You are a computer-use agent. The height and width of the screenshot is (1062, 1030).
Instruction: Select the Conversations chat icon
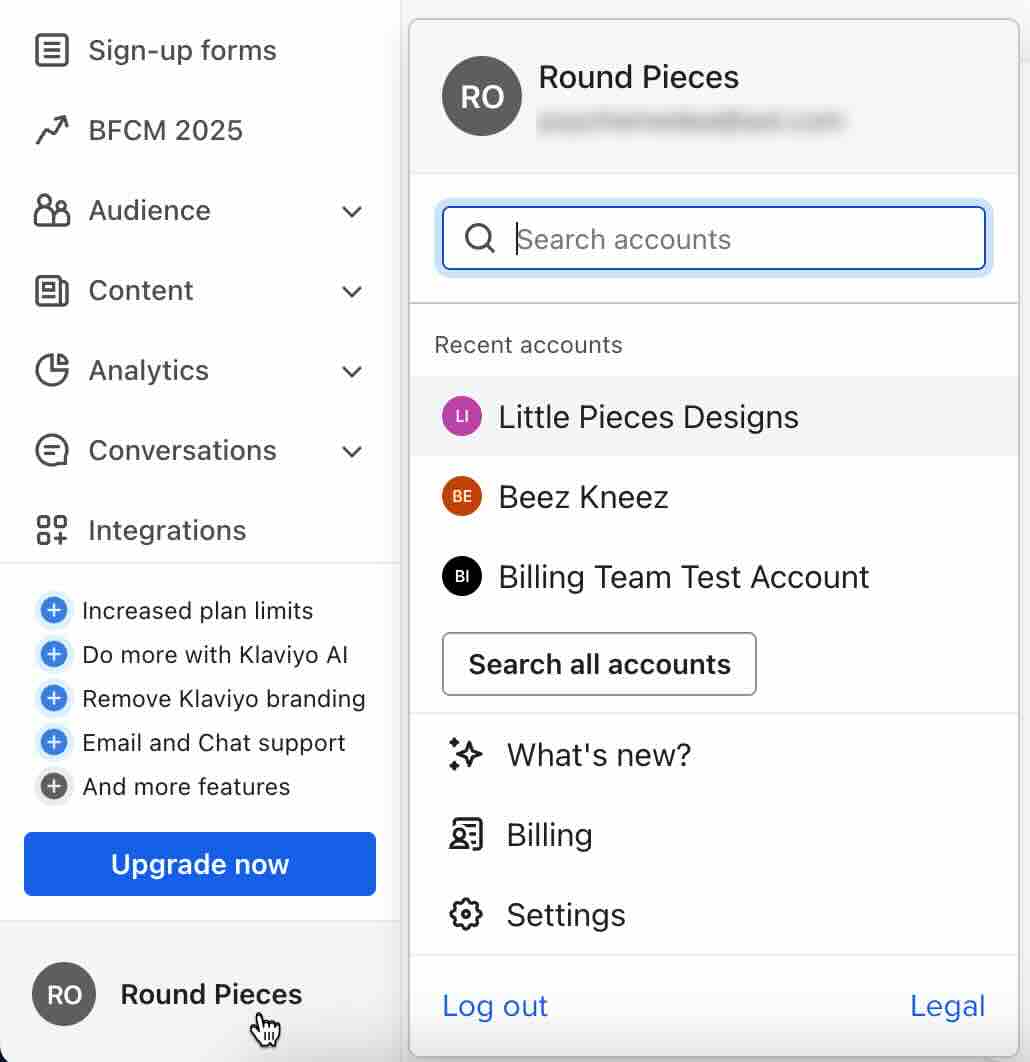(x=52, y=451)
